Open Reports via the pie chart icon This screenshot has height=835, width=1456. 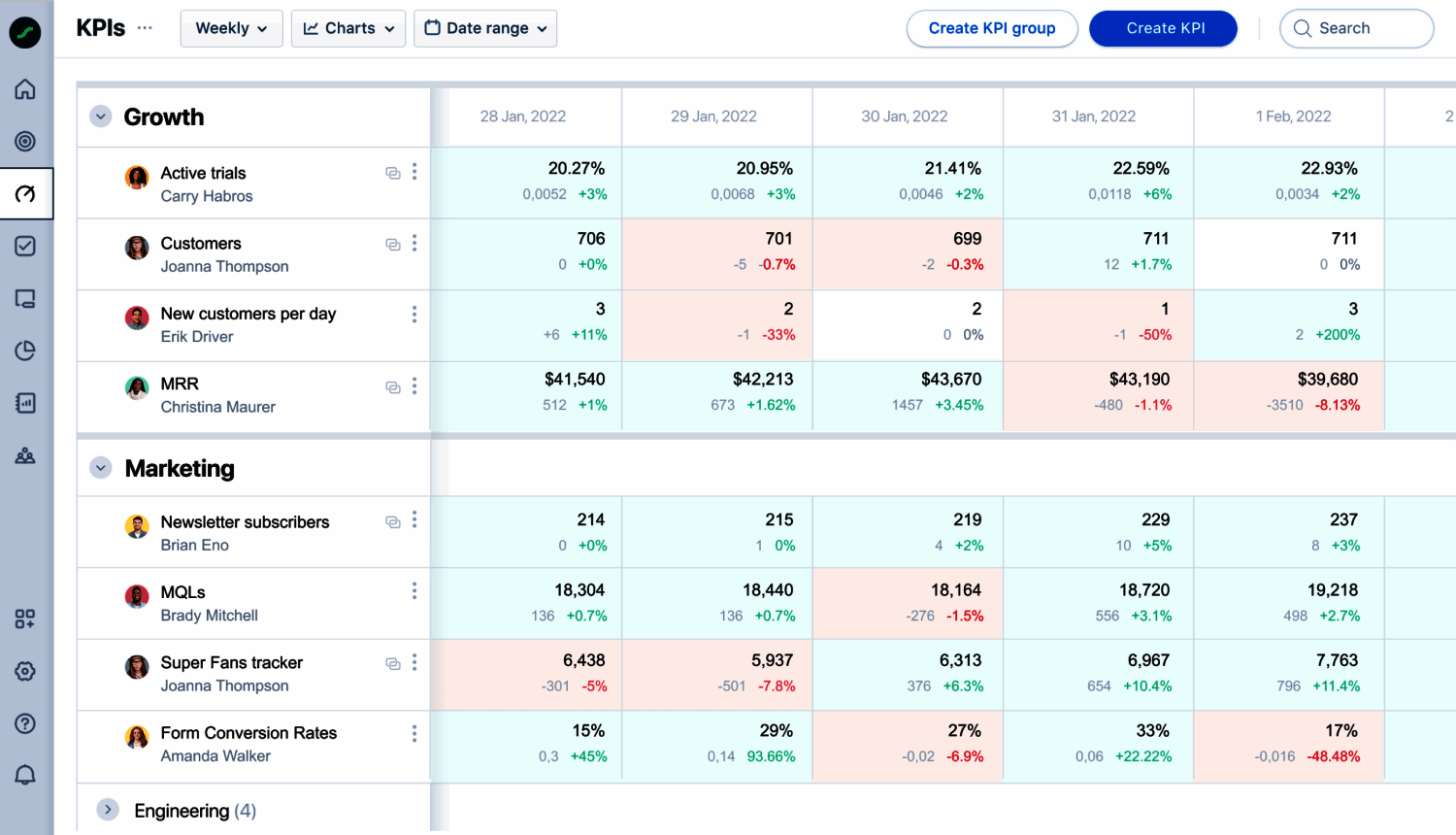point(25,351)
